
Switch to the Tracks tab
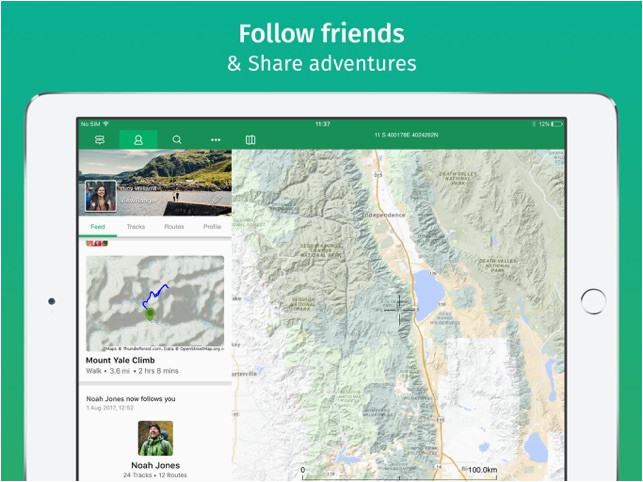click(x=136, y=226)
